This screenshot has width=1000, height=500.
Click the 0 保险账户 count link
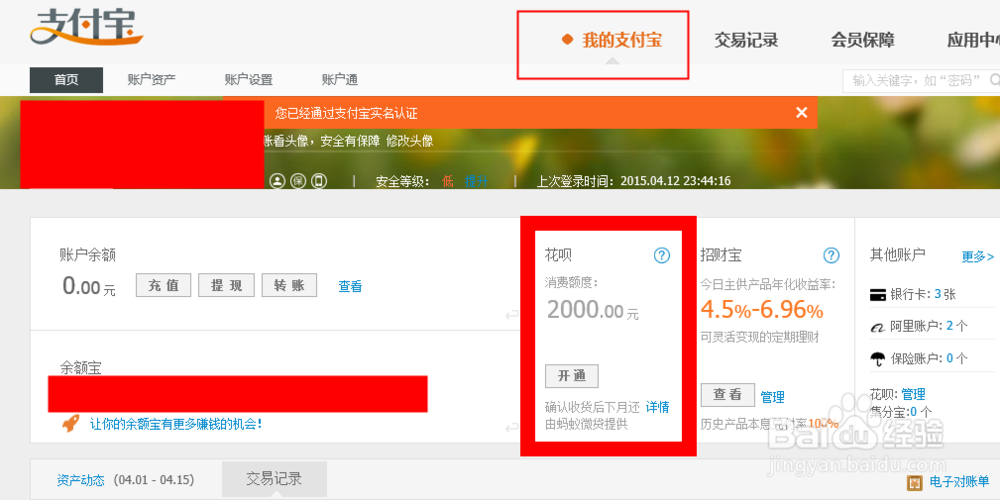950,358
